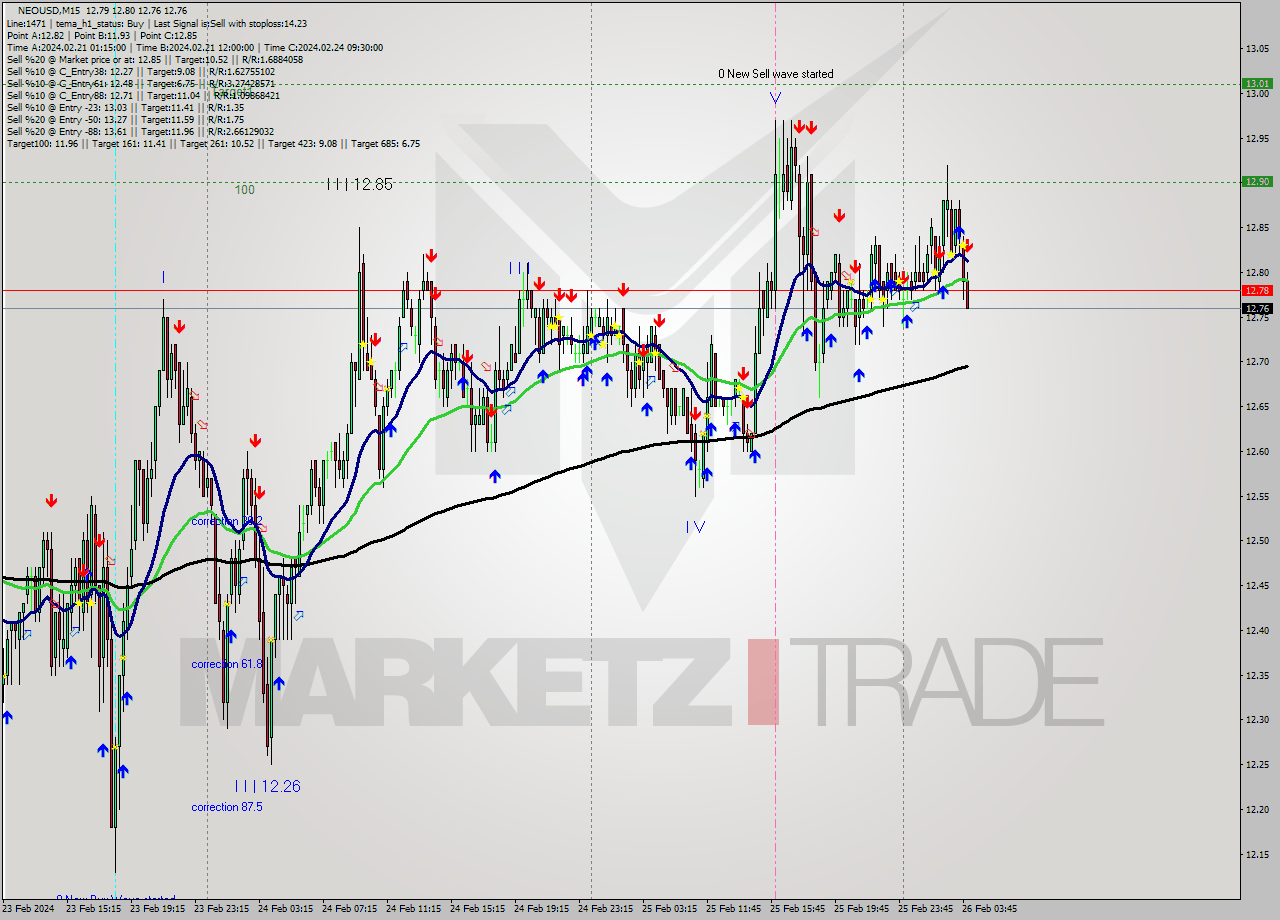Click the 12.70 price axis label

pos(1257,362)
